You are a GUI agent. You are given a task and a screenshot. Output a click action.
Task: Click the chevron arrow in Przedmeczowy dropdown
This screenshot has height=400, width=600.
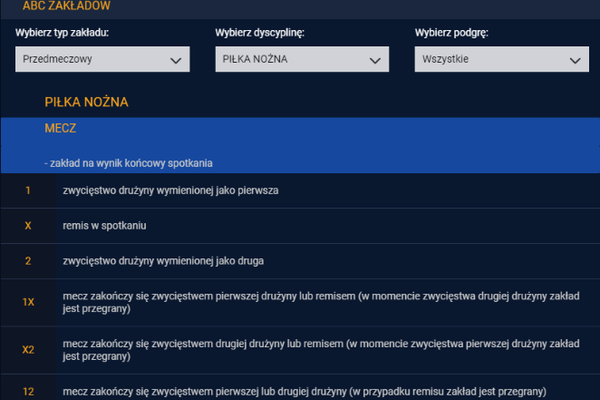[176, 60]
